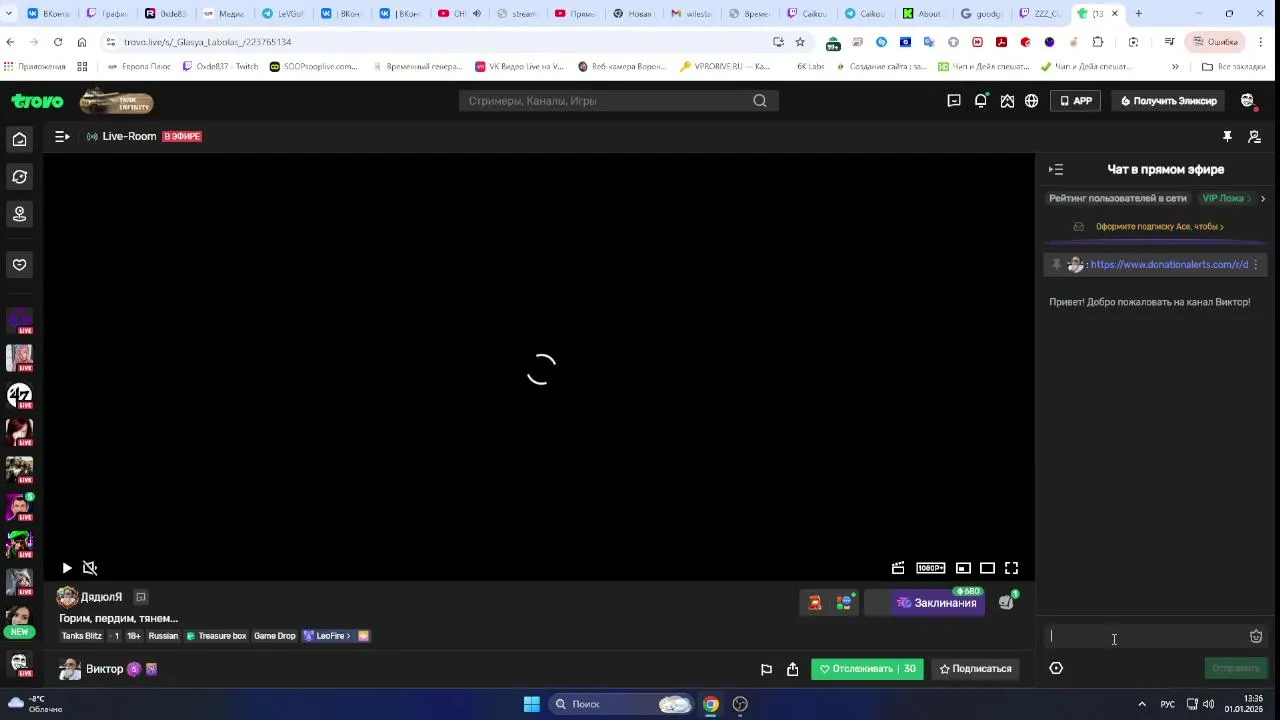Bookmark this page with star icon
Viewport: 1280px width, 720px height.
click(800, 42)
